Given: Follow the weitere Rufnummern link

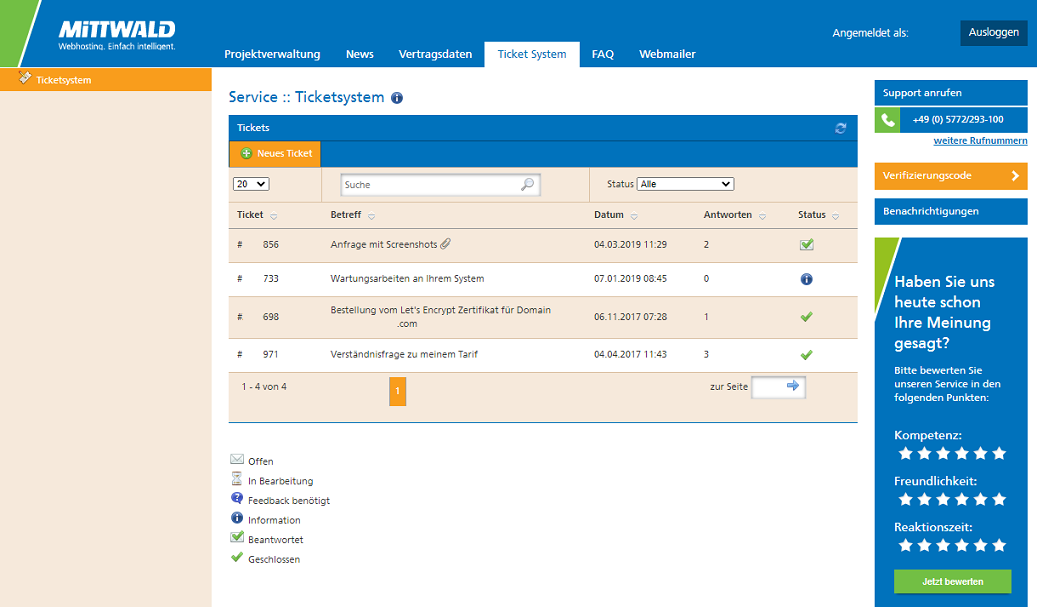Looking at the screenshot, I should (x=980, y=141).
